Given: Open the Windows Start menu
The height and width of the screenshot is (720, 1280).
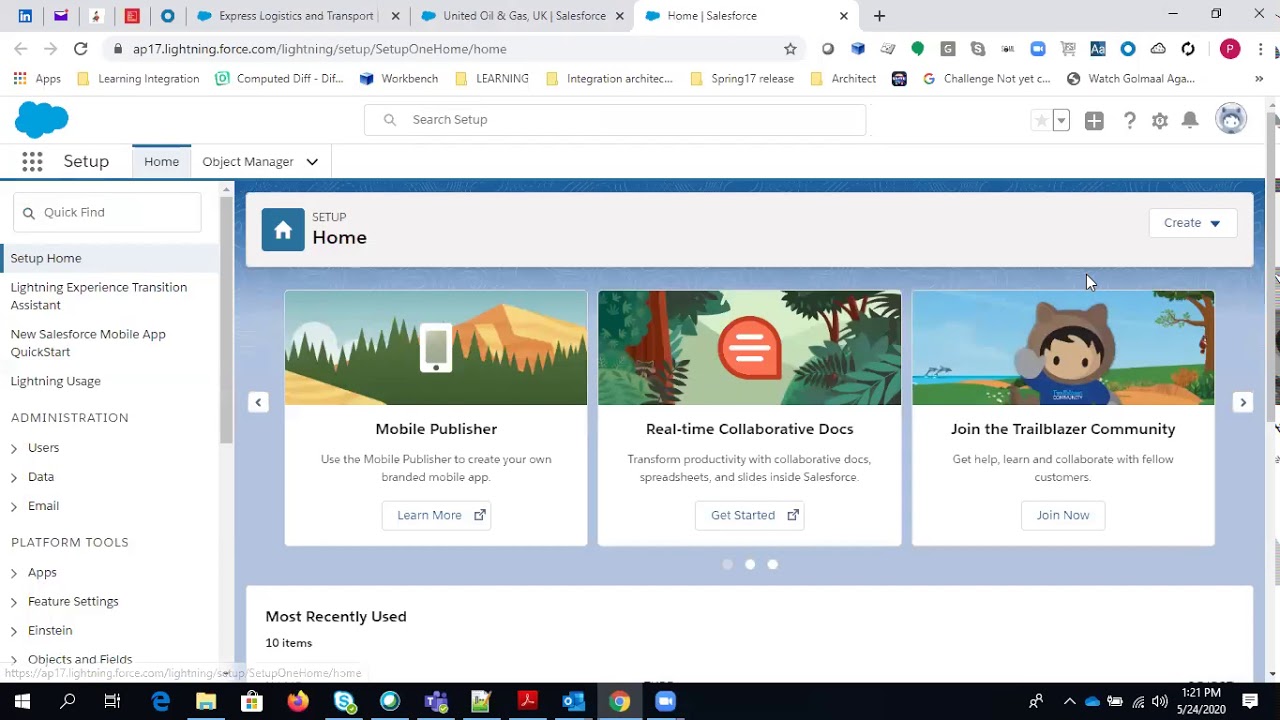Looking at the screenshot, I should tap(22, 701).
